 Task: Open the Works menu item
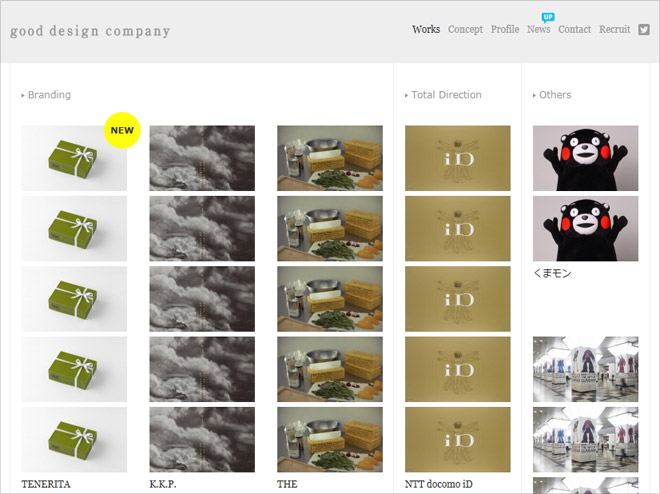click(x=426, y=29)
